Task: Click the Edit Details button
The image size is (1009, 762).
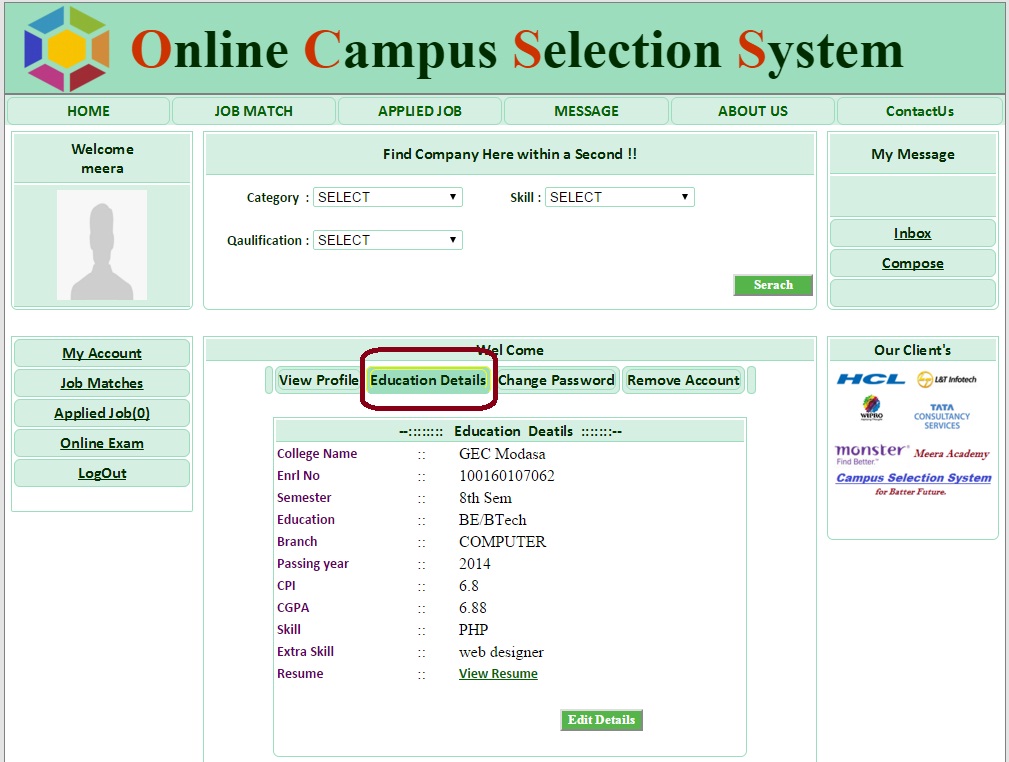Action: (601, 720)
